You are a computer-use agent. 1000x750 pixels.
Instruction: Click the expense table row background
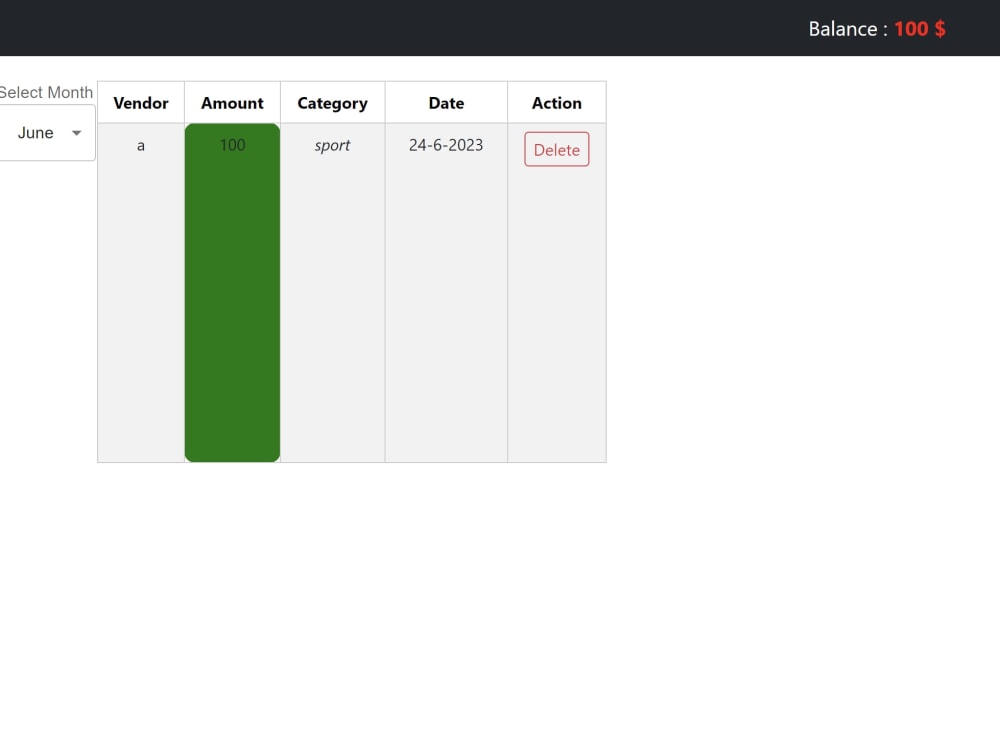[x=446, y=300]
